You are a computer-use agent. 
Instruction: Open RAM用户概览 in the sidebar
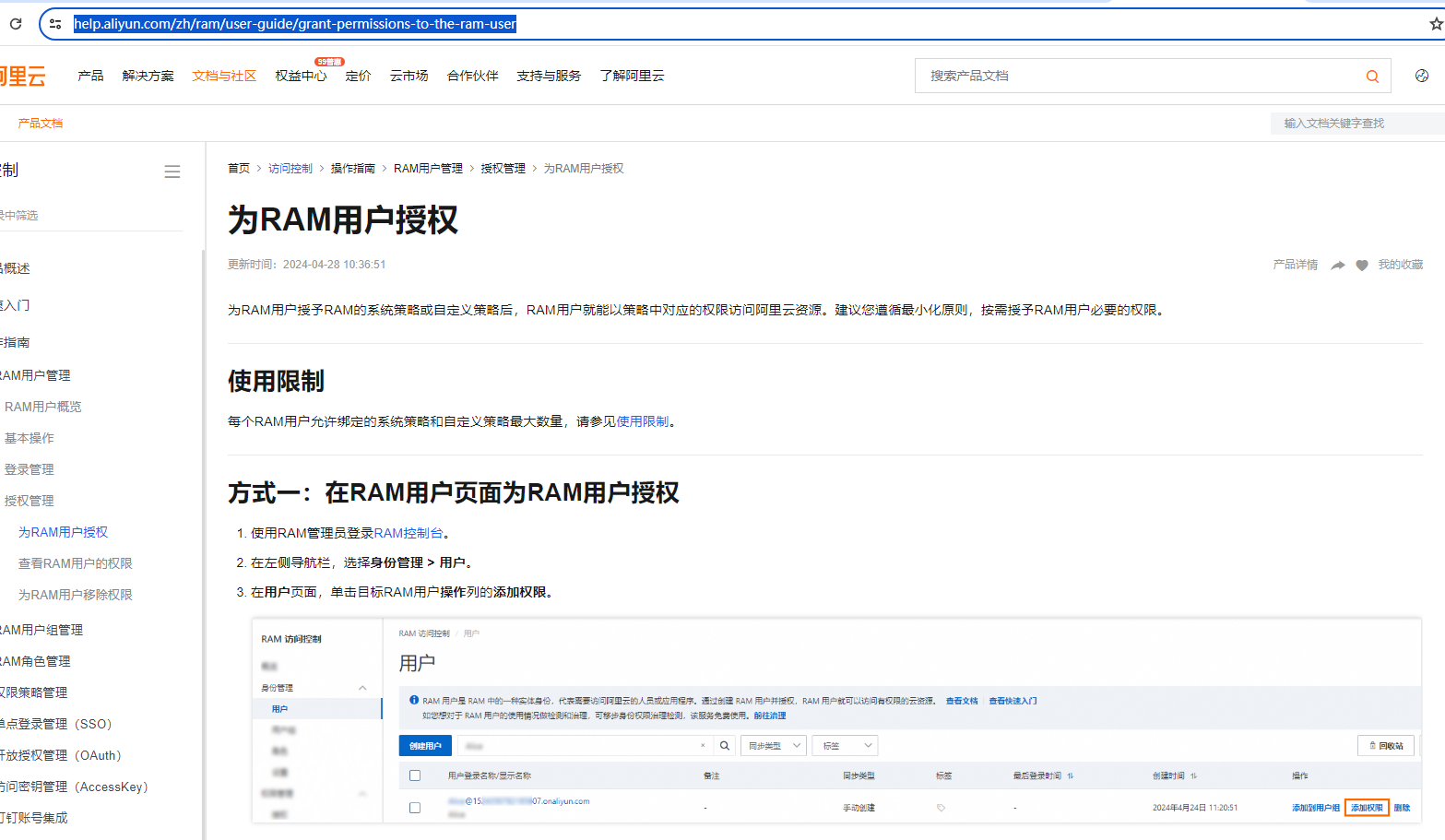pyautogui.click(x=42, y=407)
